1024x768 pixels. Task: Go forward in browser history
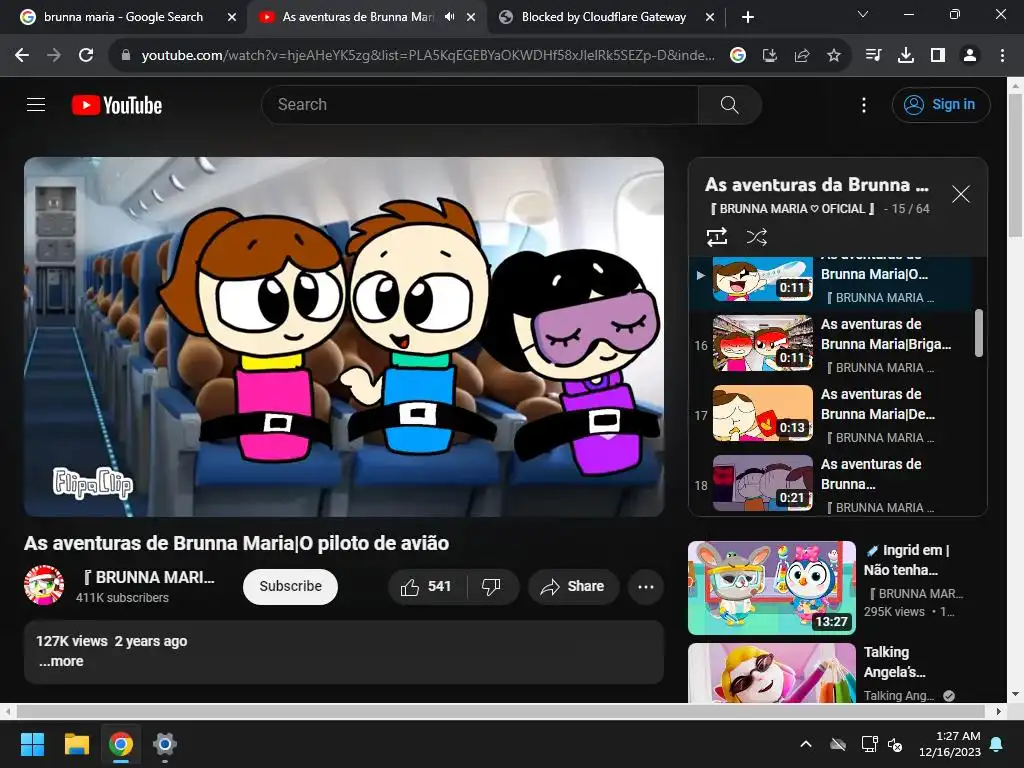click(x=54, y=56)
